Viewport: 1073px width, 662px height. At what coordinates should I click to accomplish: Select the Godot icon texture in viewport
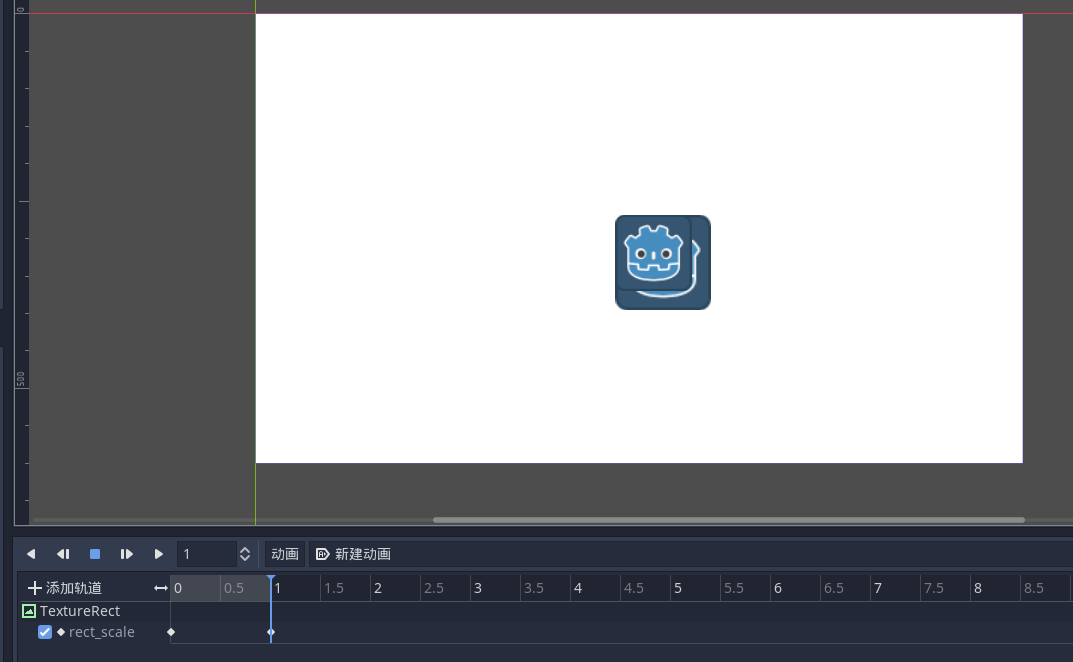[662, 262]
